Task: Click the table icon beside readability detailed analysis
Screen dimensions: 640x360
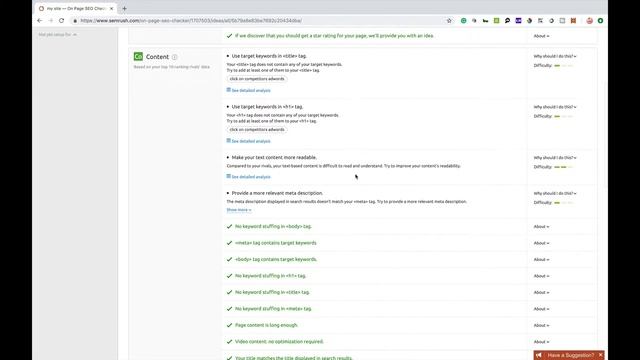Action: pos(229,176)
